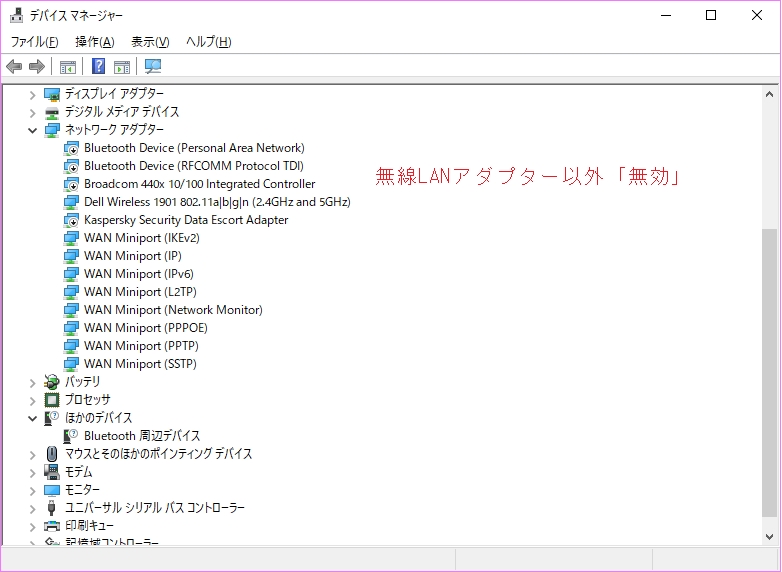Click disabled icon of Bluetooth Personal Area Network

coord(71,148)
